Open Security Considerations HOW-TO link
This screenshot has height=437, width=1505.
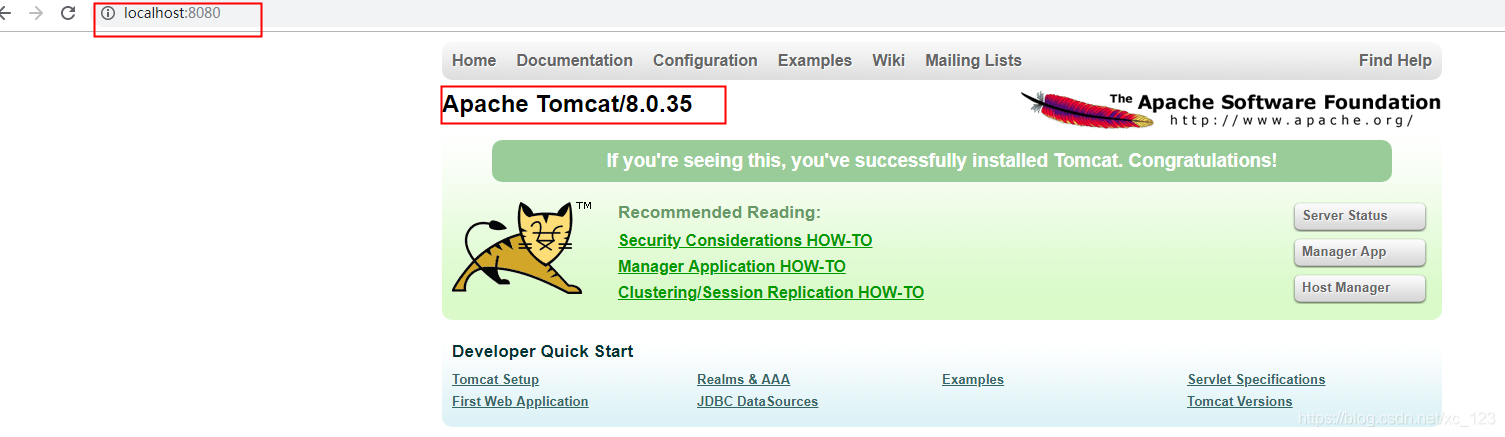tap(745, 240)
